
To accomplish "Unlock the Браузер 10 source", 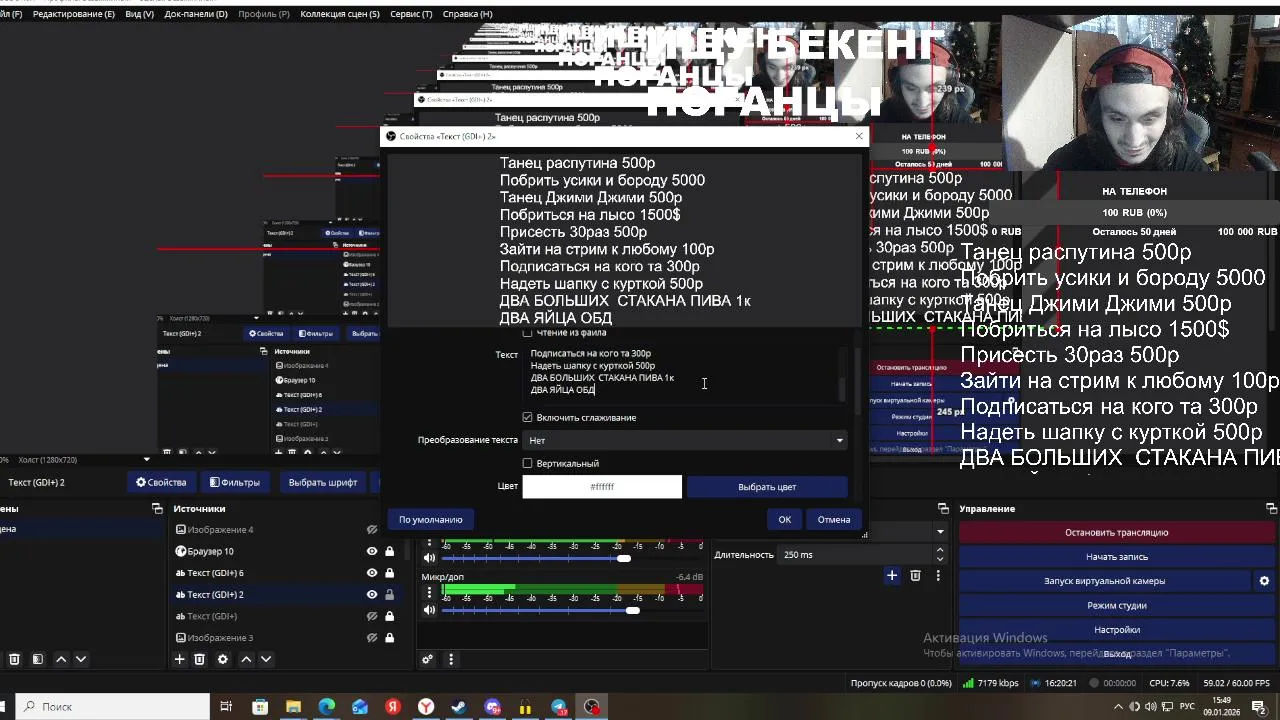I will (389, 551).
